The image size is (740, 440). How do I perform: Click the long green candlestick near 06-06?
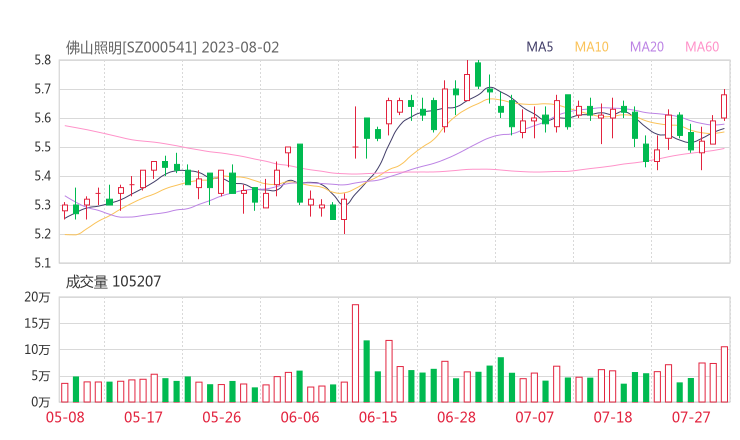pos(300,173)
